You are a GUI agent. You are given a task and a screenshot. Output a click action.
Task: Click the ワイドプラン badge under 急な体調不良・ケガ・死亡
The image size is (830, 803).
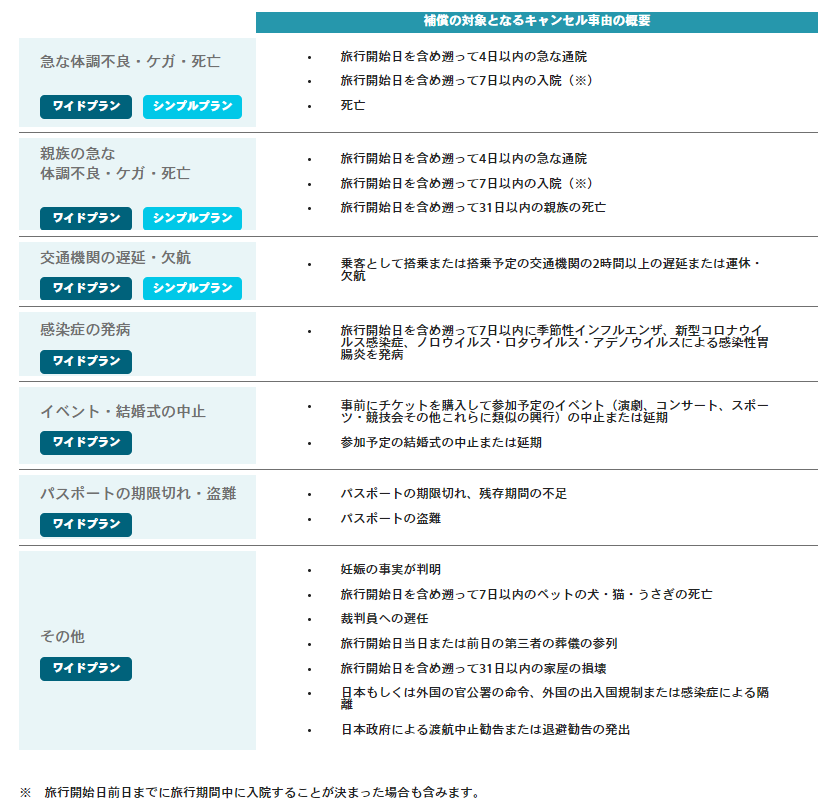tap(85, 106)
